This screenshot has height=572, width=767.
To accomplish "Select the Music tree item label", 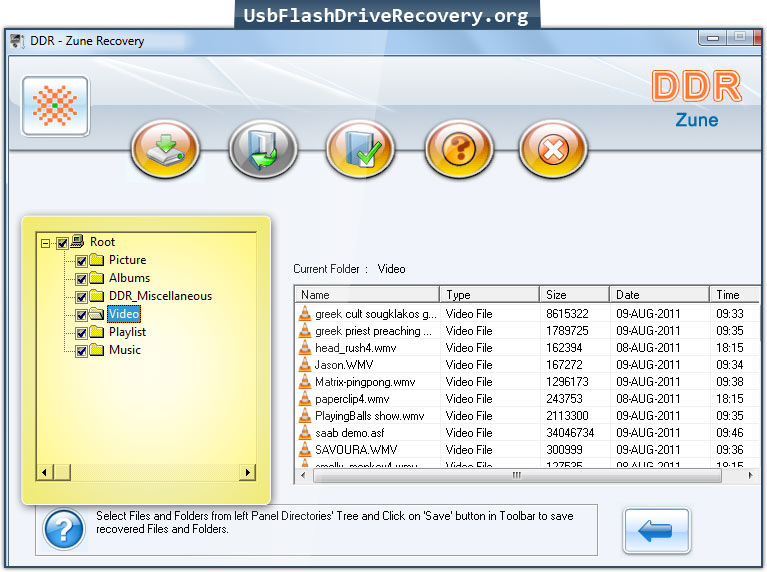I will coord(125,350).
